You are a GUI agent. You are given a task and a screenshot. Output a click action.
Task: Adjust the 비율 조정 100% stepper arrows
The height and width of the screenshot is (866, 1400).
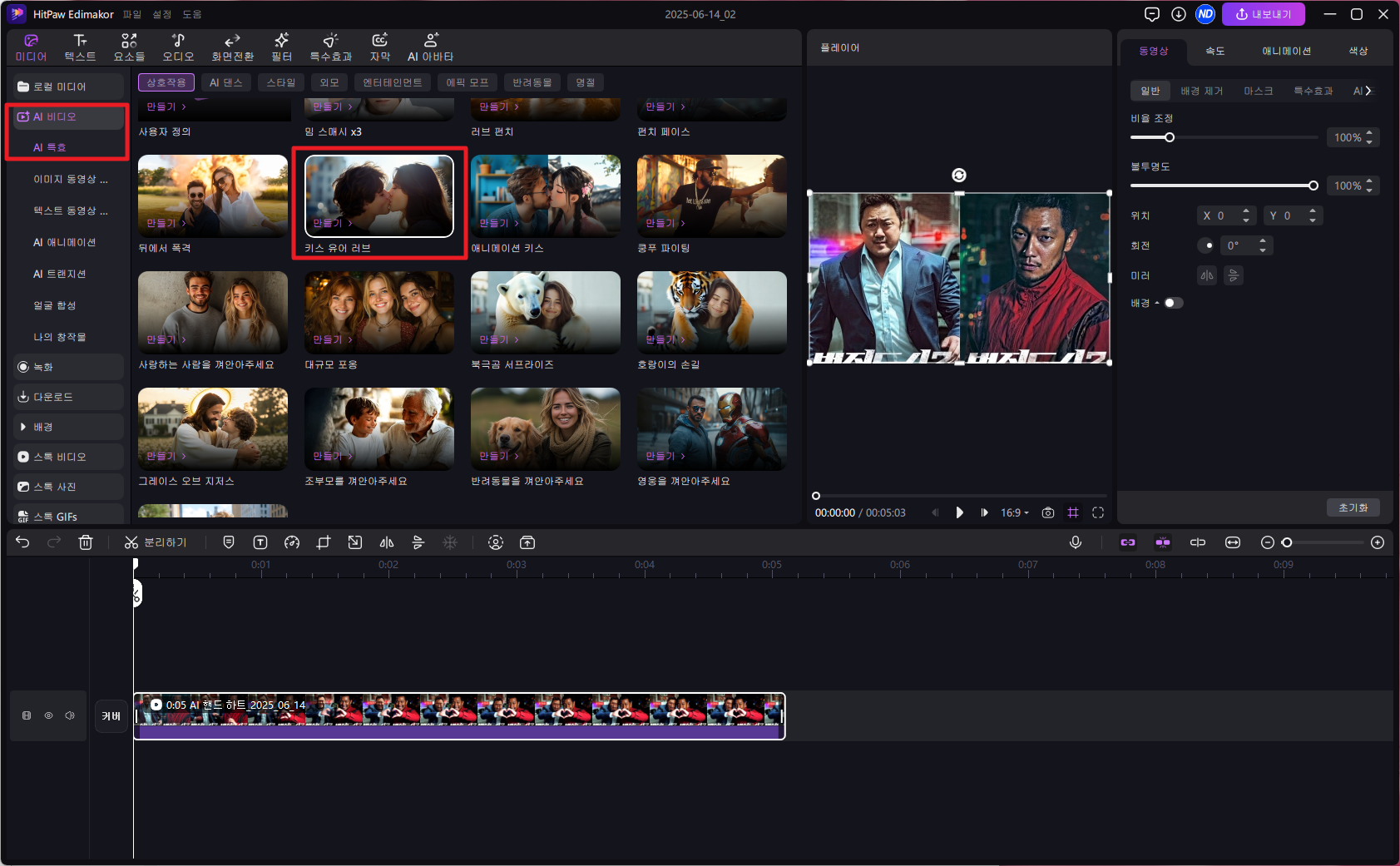tap(1369, 137)
